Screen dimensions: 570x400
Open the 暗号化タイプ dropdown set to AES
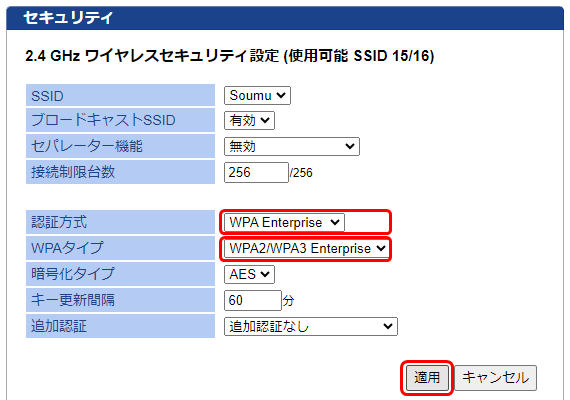tap(249, 274)
